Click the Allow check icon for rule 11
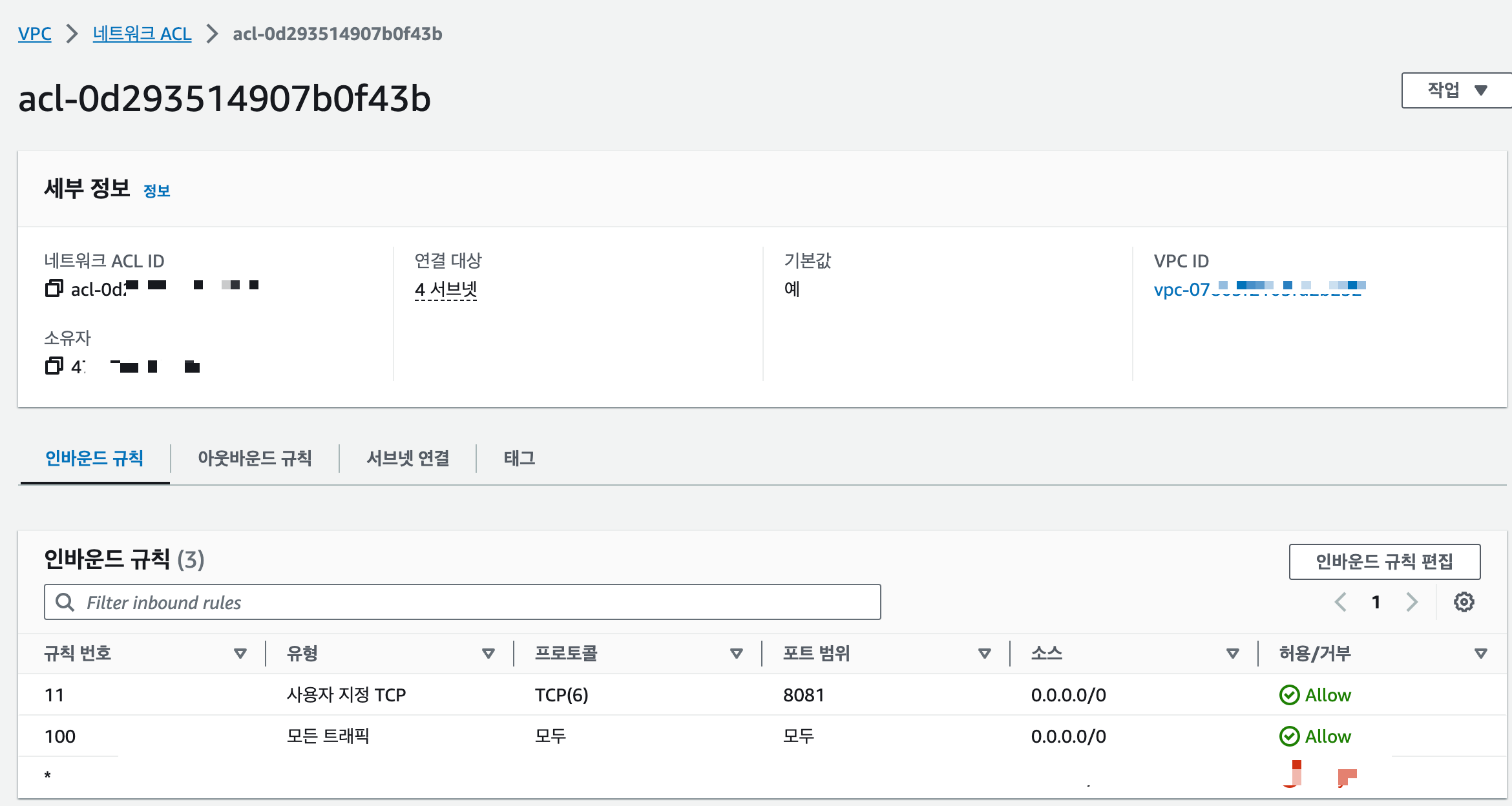Viewport: 1512px width, 806px height. pyautogui.click(x=1290, y=695)
